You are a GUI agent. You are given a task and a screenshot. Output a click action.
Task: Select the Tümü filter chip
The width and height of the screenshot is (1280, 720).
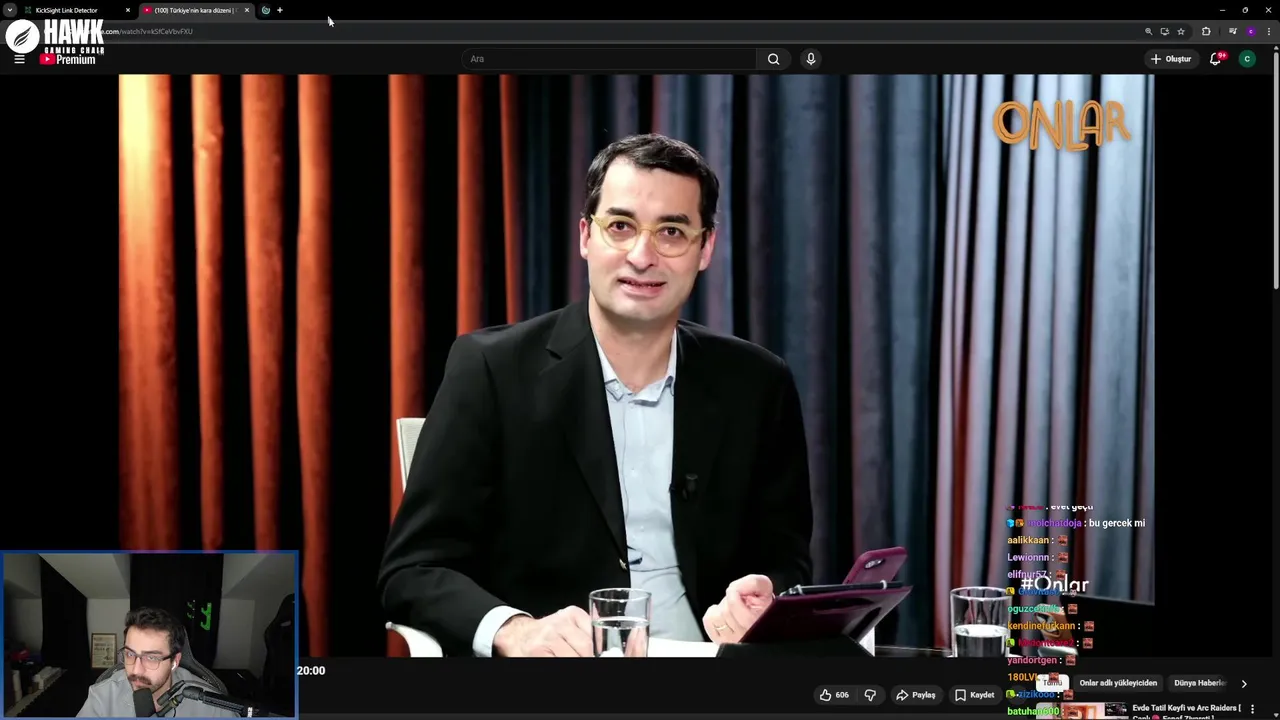1052,683
